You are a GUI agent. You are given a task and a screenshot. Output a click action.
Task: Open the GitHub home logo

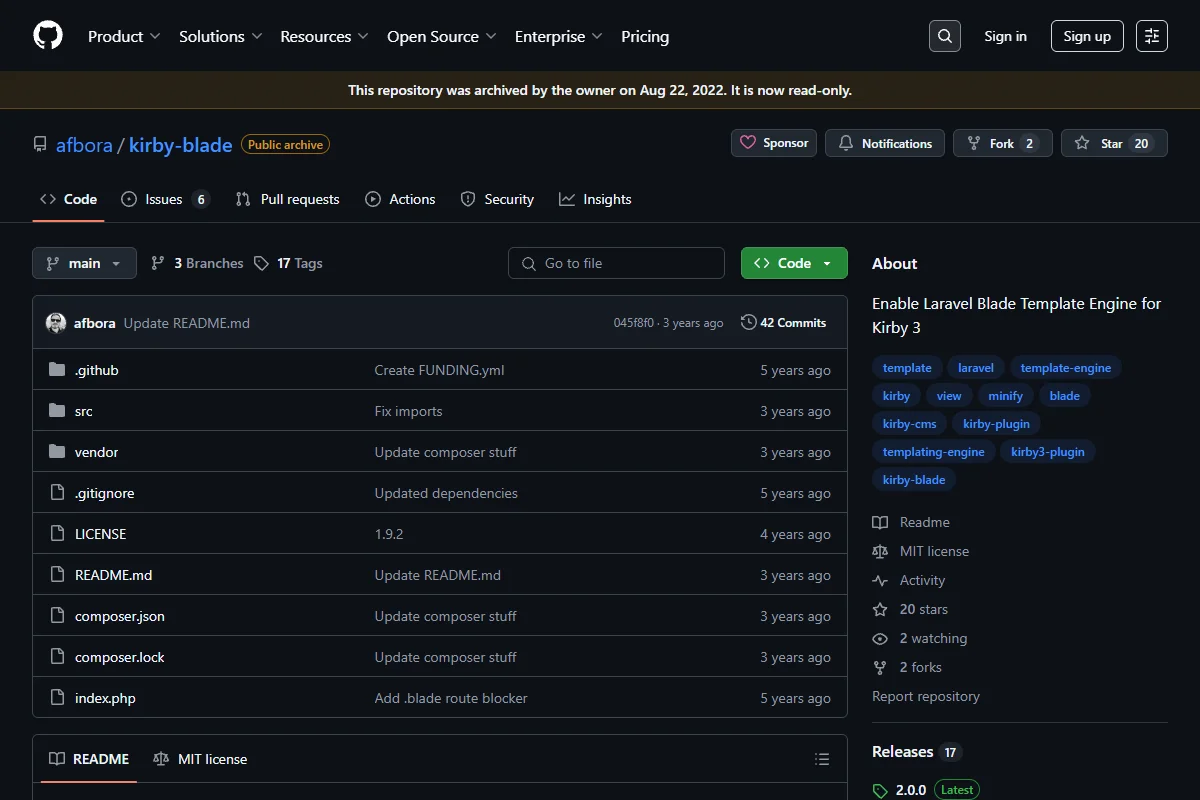point(48,36)
